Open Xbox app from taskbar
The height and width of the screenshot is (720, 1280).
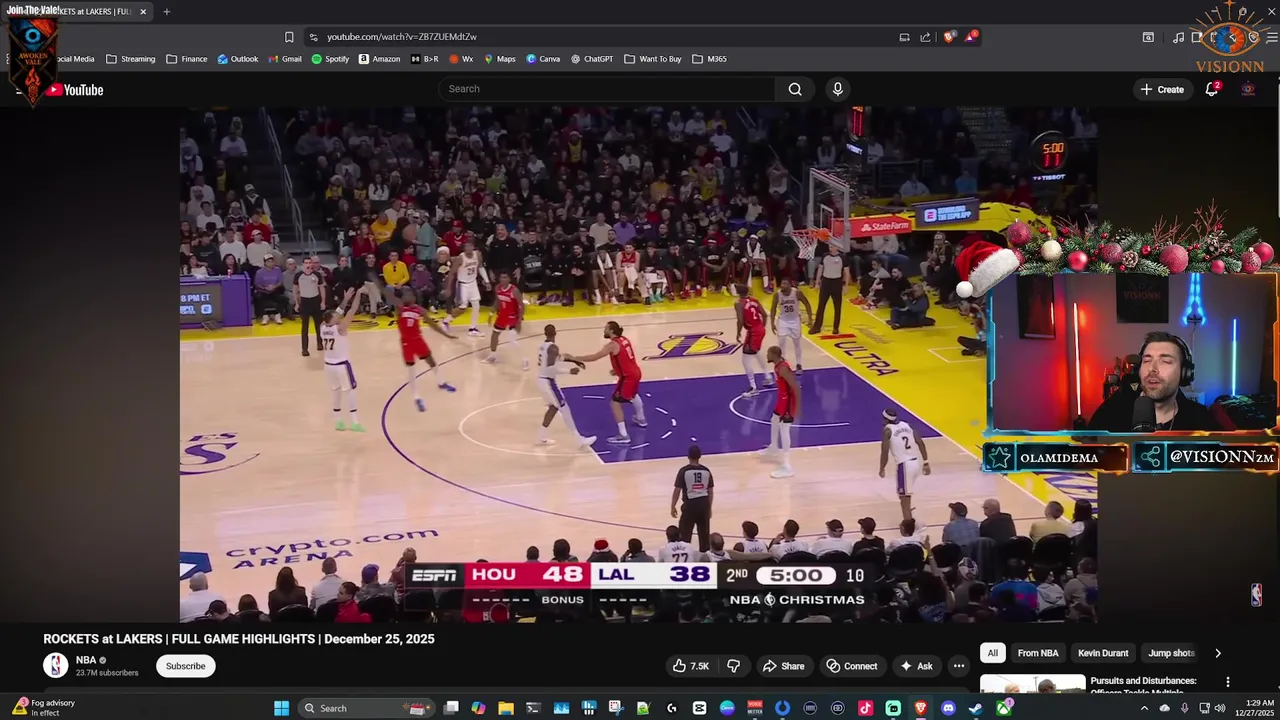(1003, 708)
